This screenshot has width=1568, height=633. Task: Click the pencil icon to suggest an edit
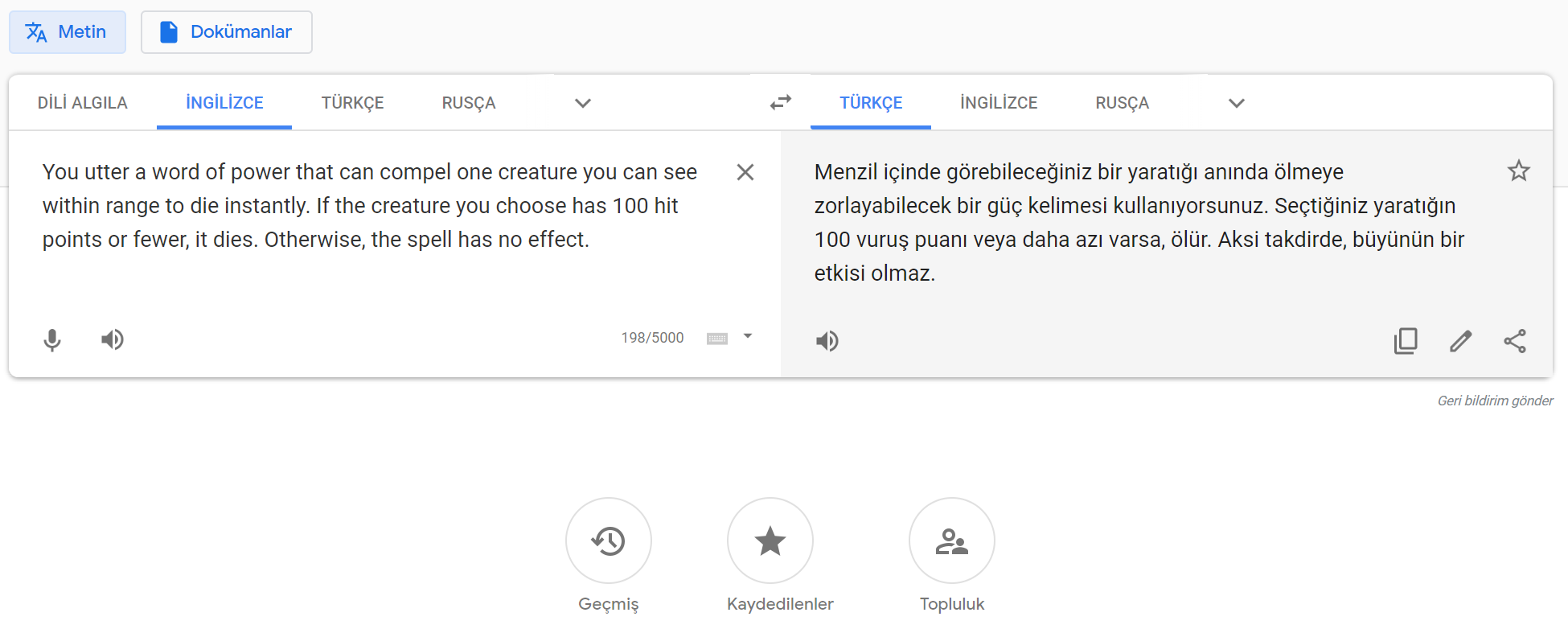(1460, 341)
